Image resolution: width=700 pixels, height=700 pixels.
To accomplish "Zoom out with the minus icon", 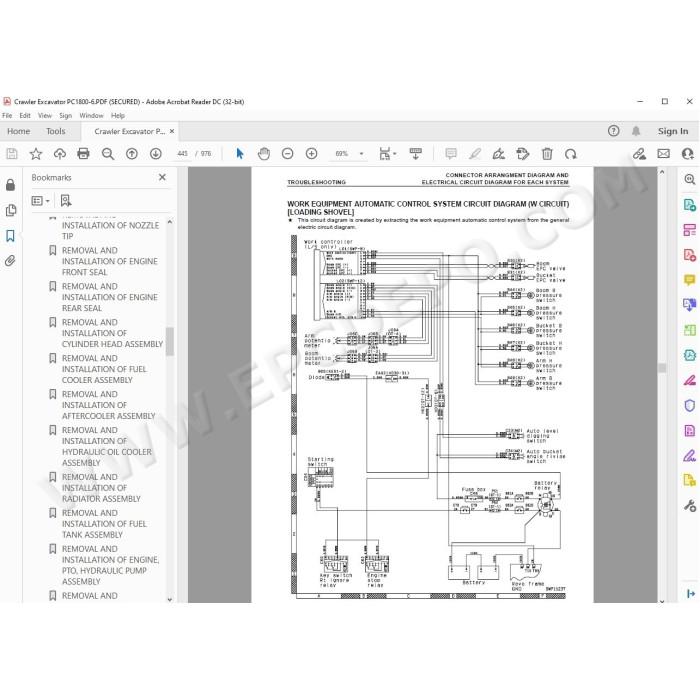I will coord(288,154).
